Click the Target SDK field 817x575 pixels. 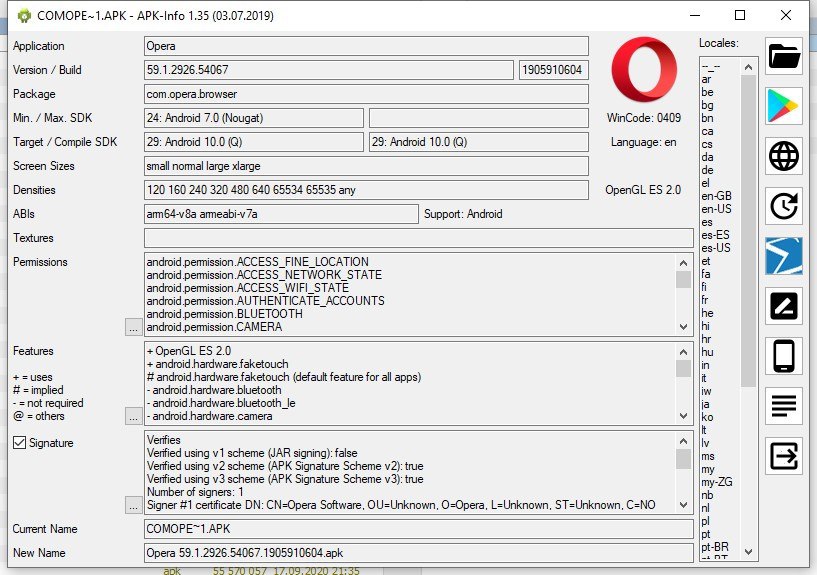[x=254, y=142]
